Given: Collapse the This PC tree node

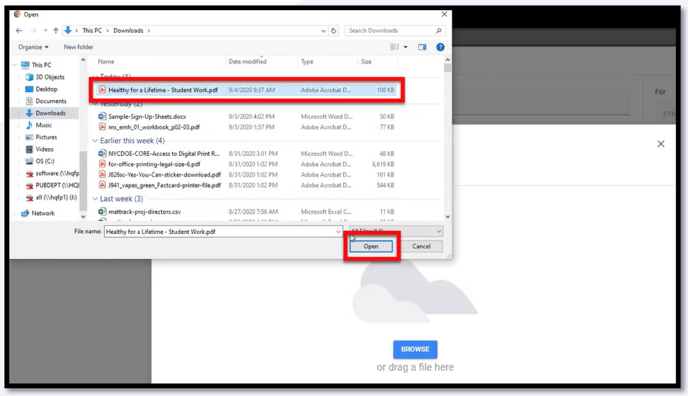Looking at the screenshot, I should (15, 65).
